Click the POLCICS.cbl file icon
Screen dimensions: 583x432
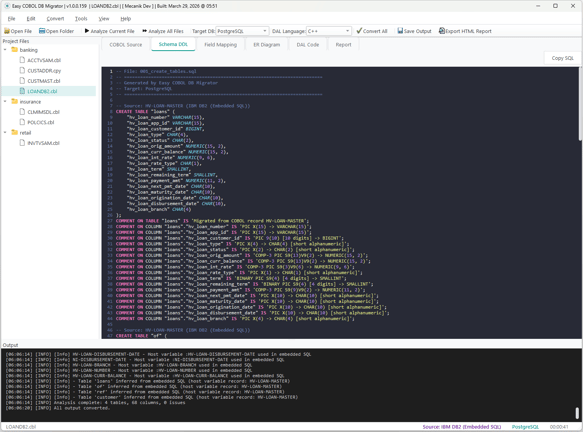(x=22, y=122)
